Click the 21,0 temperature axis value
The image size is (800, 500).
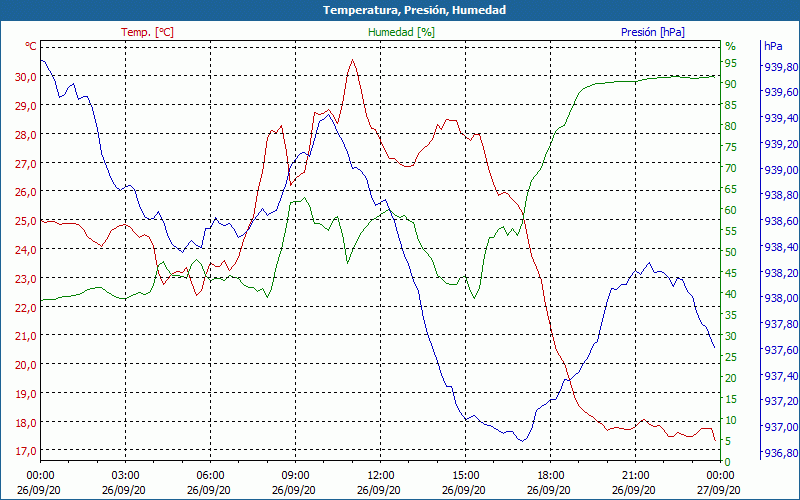tap(24, 336)
